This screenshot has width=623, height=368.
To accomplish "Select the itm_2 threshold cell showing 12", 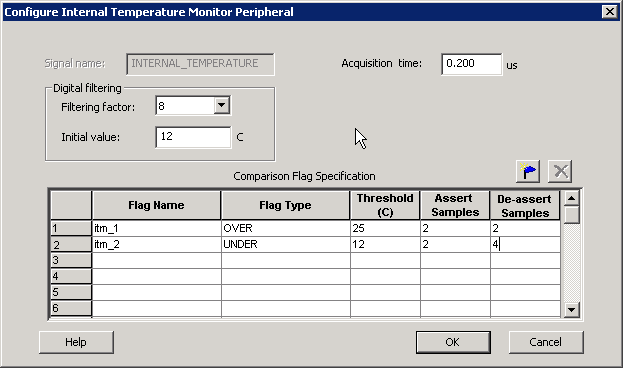I will click(385, 244).
